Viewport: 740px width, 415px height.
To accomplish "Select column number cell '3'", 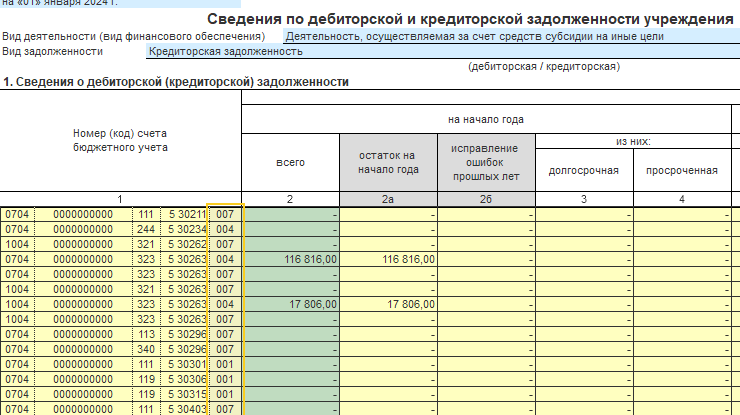I will pyautogui.click(x=584, y=199).
